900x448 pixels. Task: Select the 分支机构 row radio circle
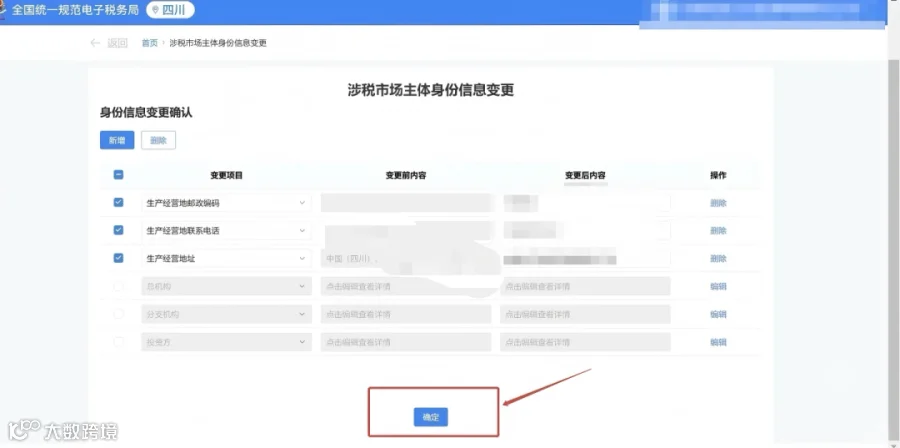pyautogui.click(x=118, y=314)
